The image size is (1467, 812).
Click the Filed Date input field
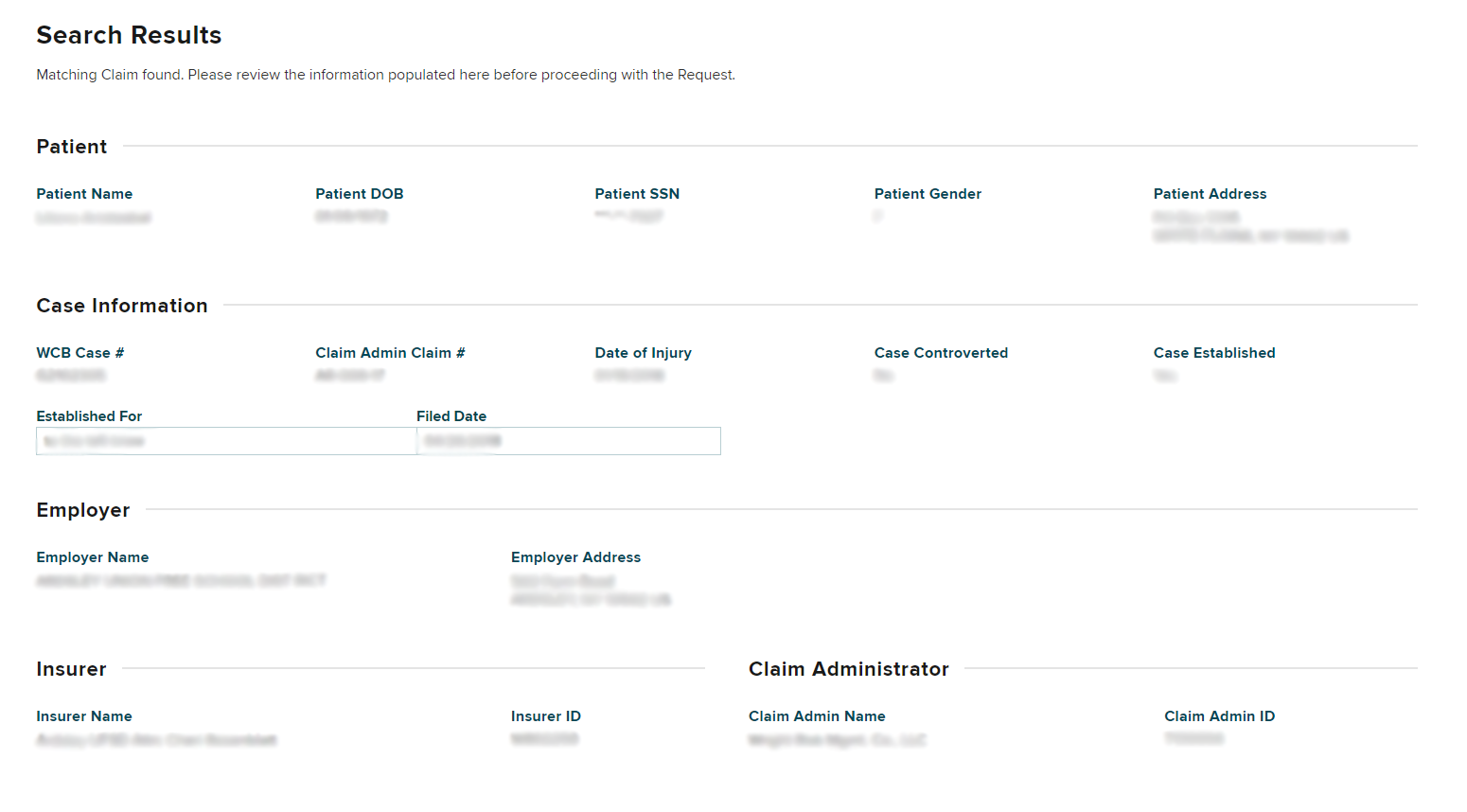point(568,441)
